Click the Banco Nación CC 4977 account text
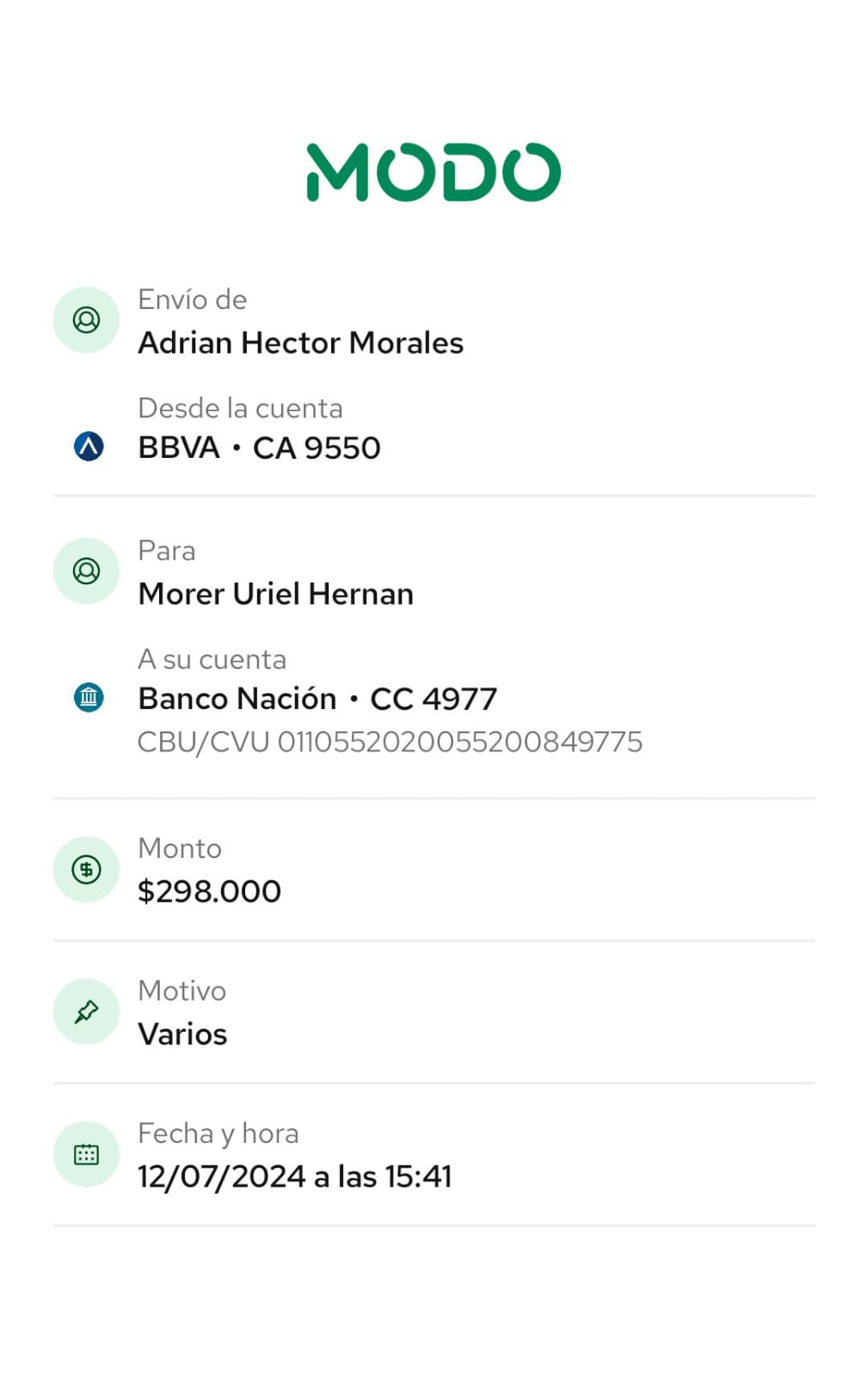868x1377 pixels. click(317, 699)
